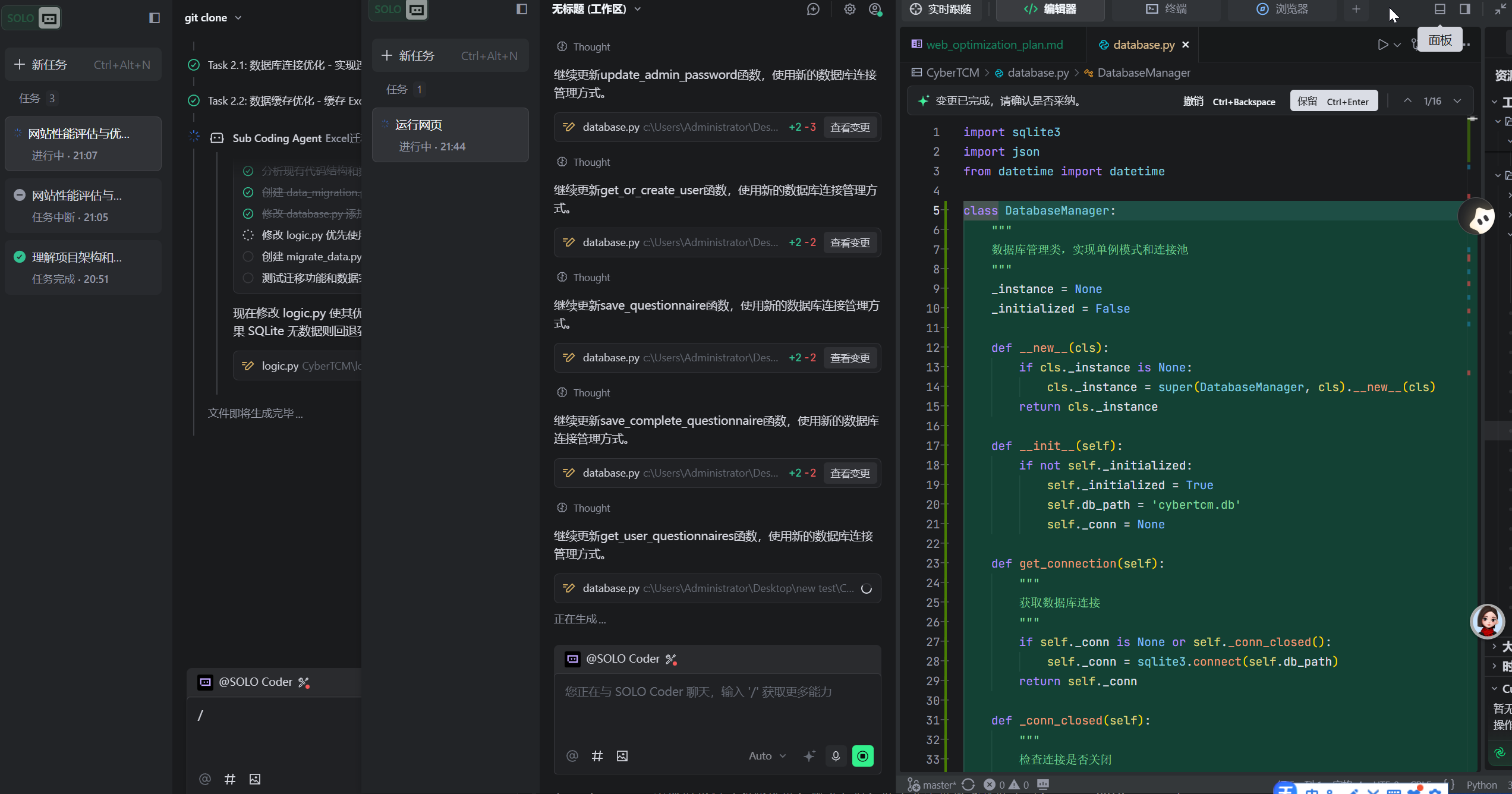Toggle sidebar collapse icon beside SOLO logo
The image size is (1512, 794).
click(x=155, y=18)
